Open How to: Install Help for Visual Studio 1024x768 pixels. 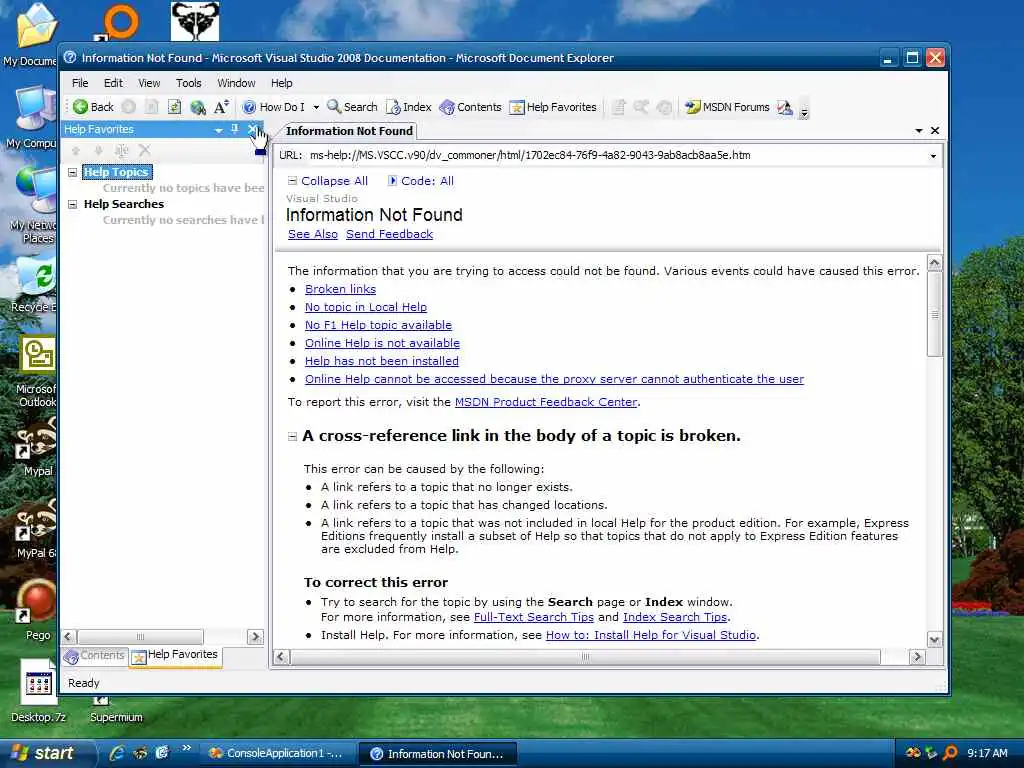[650, 635]
